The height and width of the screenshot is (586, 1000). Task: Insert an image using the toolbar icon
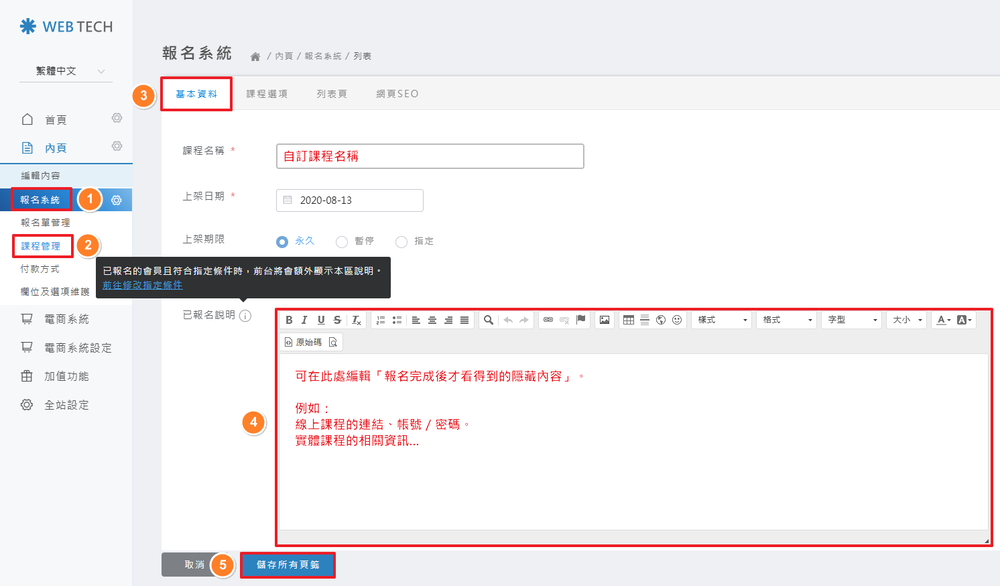[604, 320]
